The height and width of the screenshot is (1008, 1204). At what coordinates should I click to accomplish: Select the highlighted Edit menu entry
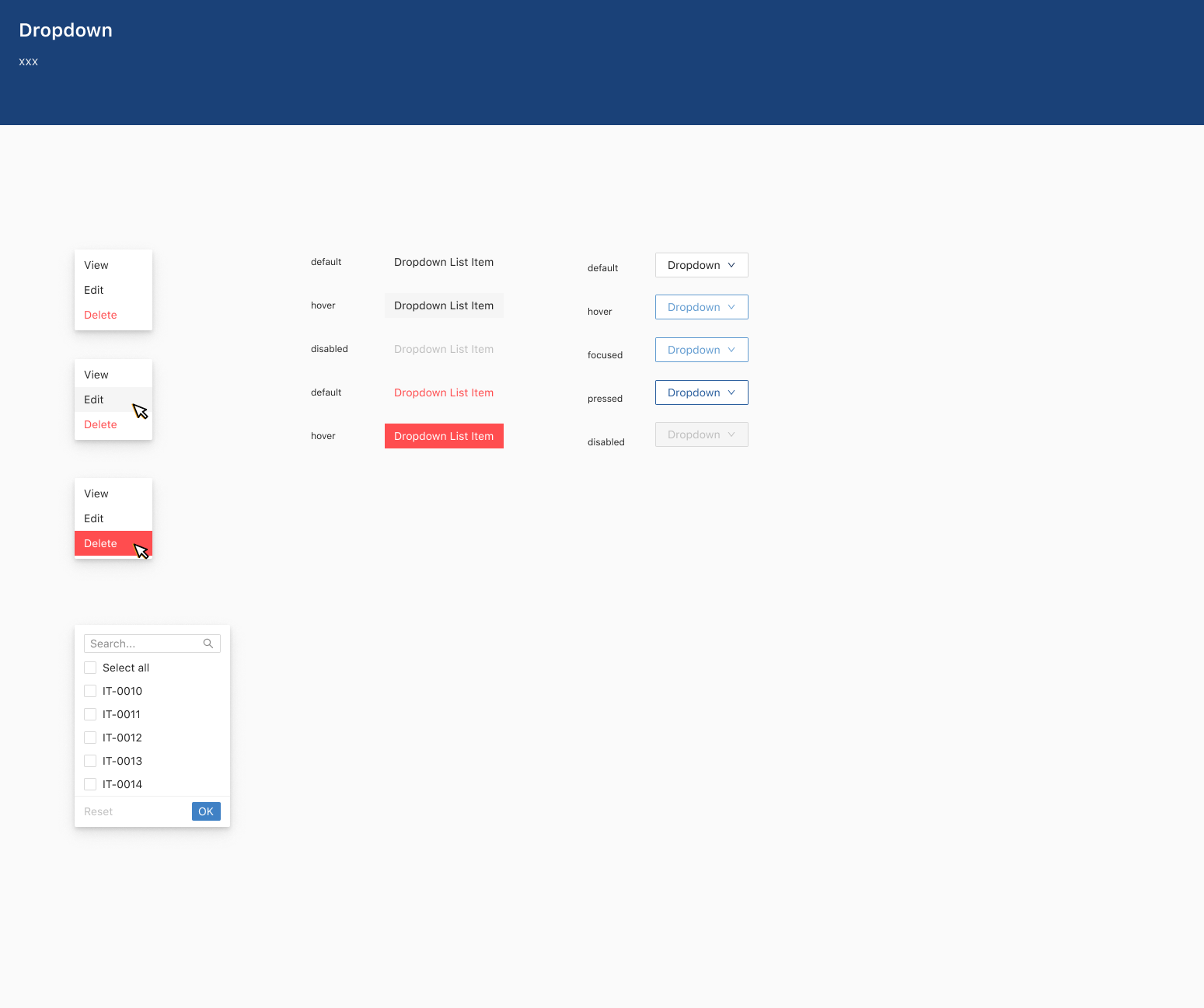click(94, 399)
